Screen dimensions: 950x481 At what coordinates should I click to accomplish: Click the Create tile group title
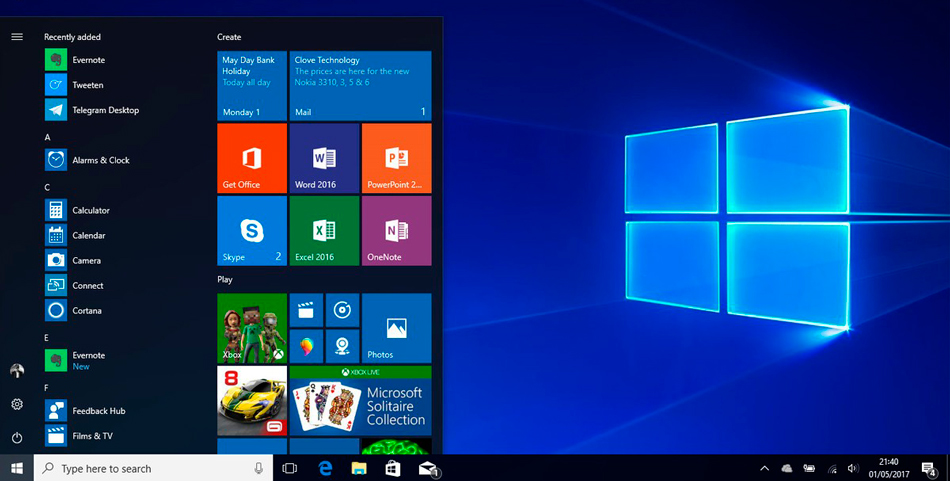229,37
